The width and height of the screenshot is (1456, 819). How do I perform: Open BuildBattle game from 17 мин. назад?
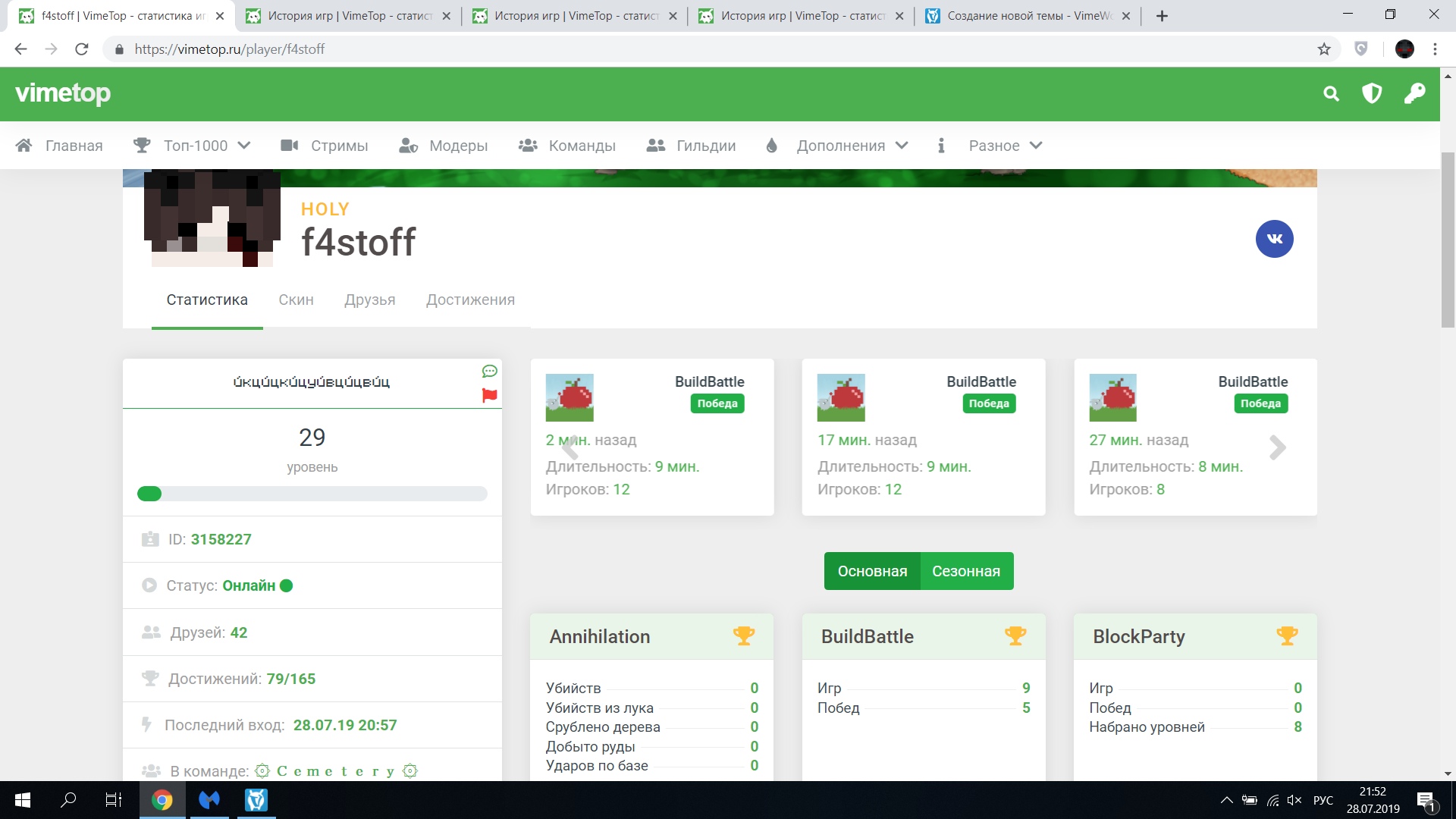[x=924, y=438]
